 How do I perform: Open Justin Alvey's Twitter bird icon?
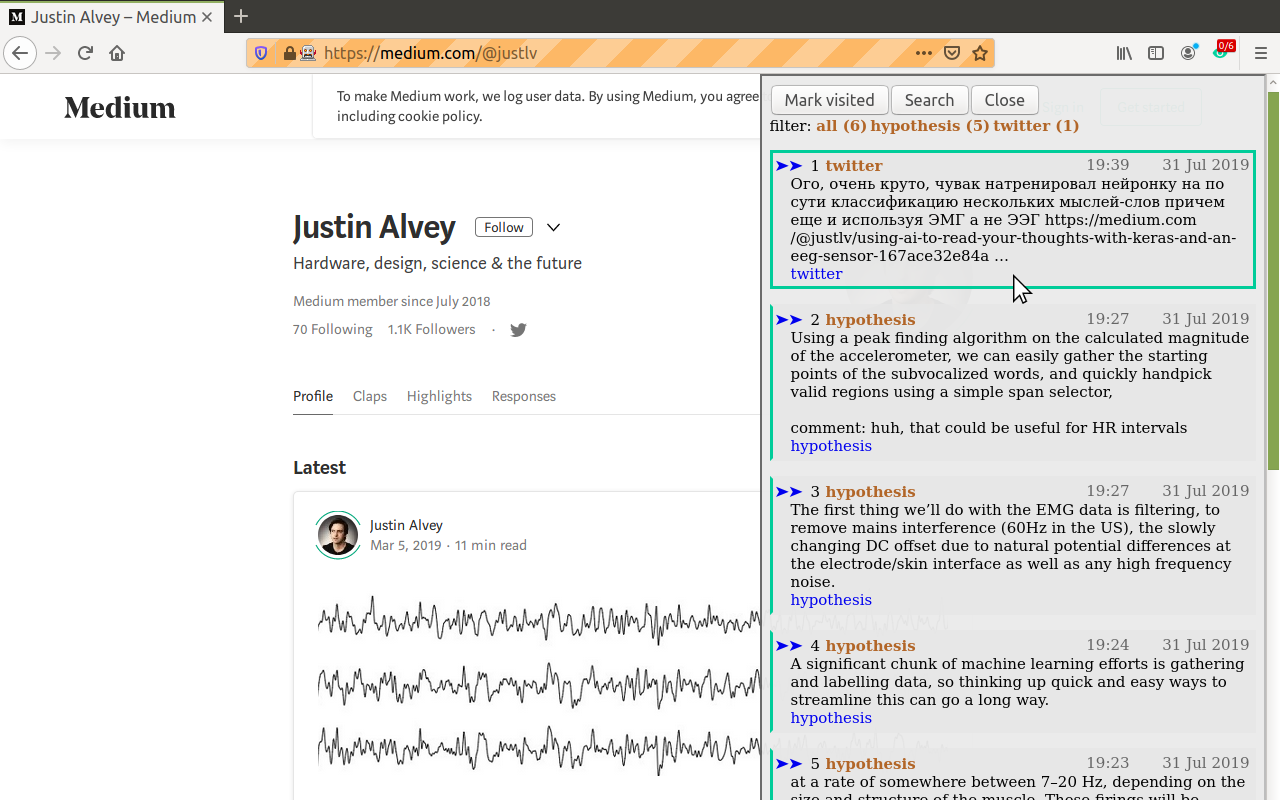click(x=518, y=330)
